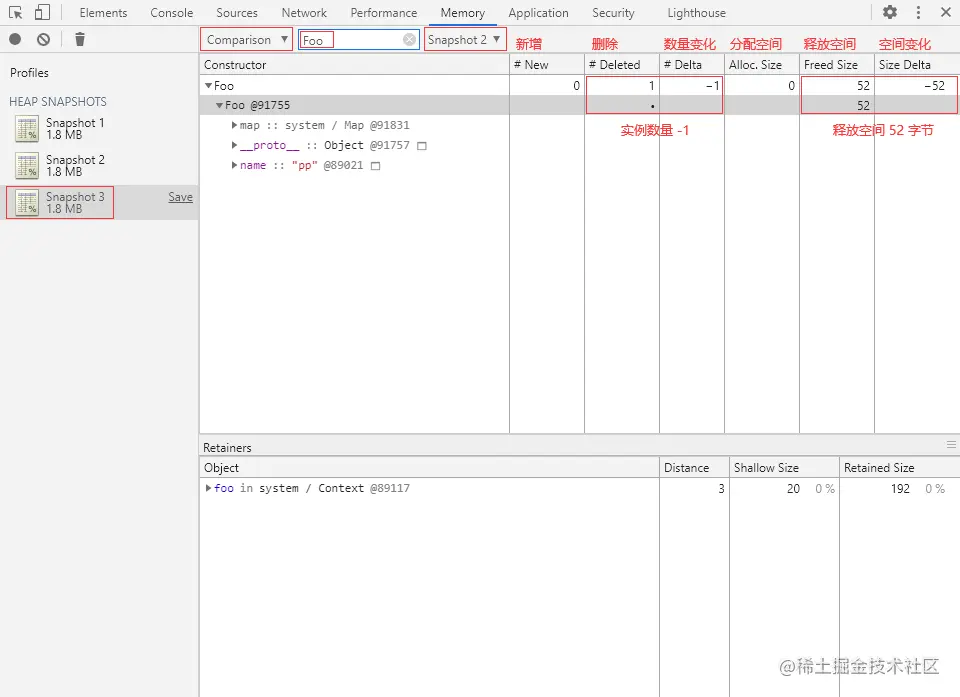
Task: Open the Memory tab
Action: [462, 13]
